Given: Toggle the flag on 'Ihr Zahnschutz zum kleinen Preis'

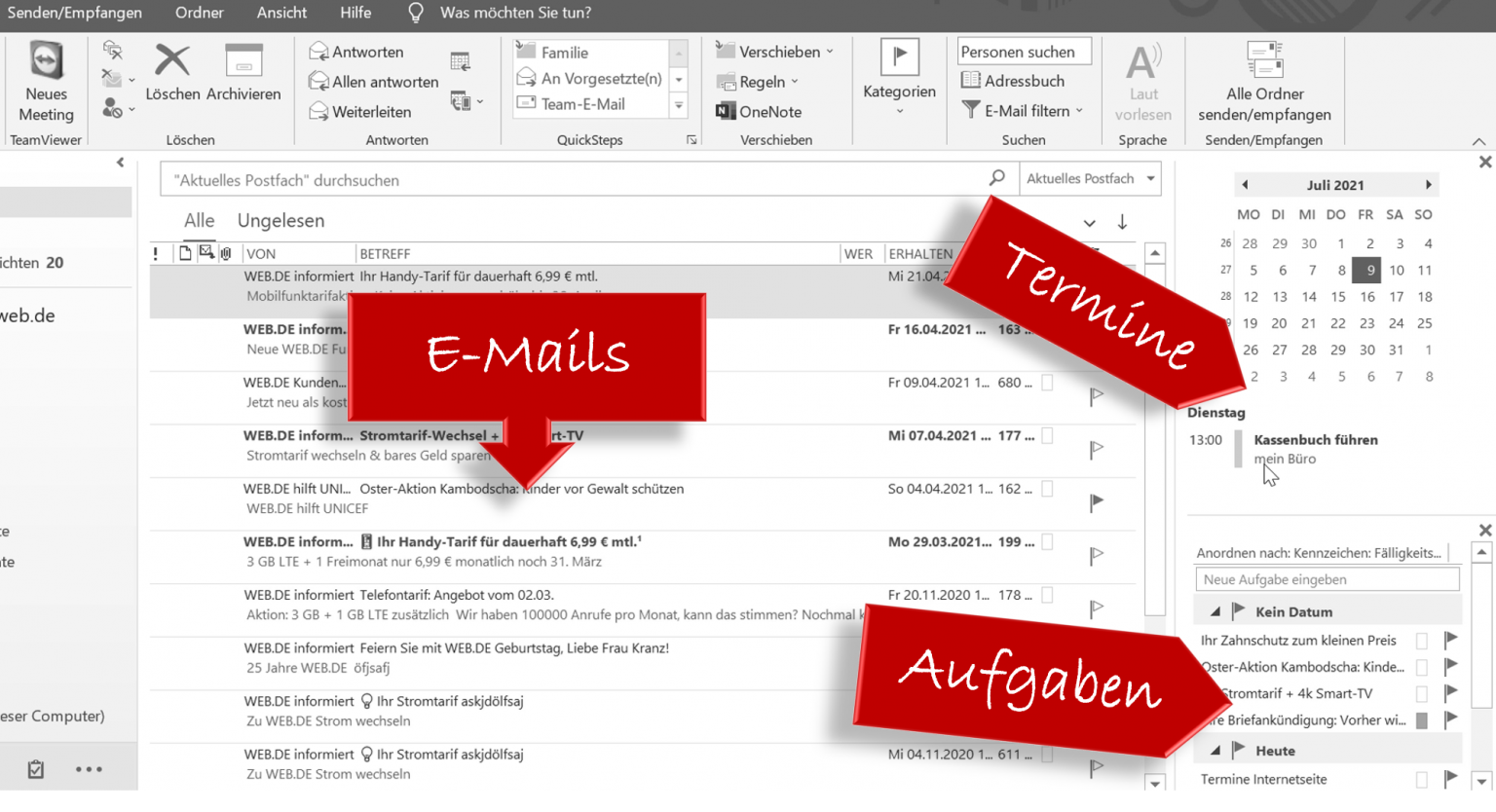Looking at the screenshot, I should point(1450,640).
